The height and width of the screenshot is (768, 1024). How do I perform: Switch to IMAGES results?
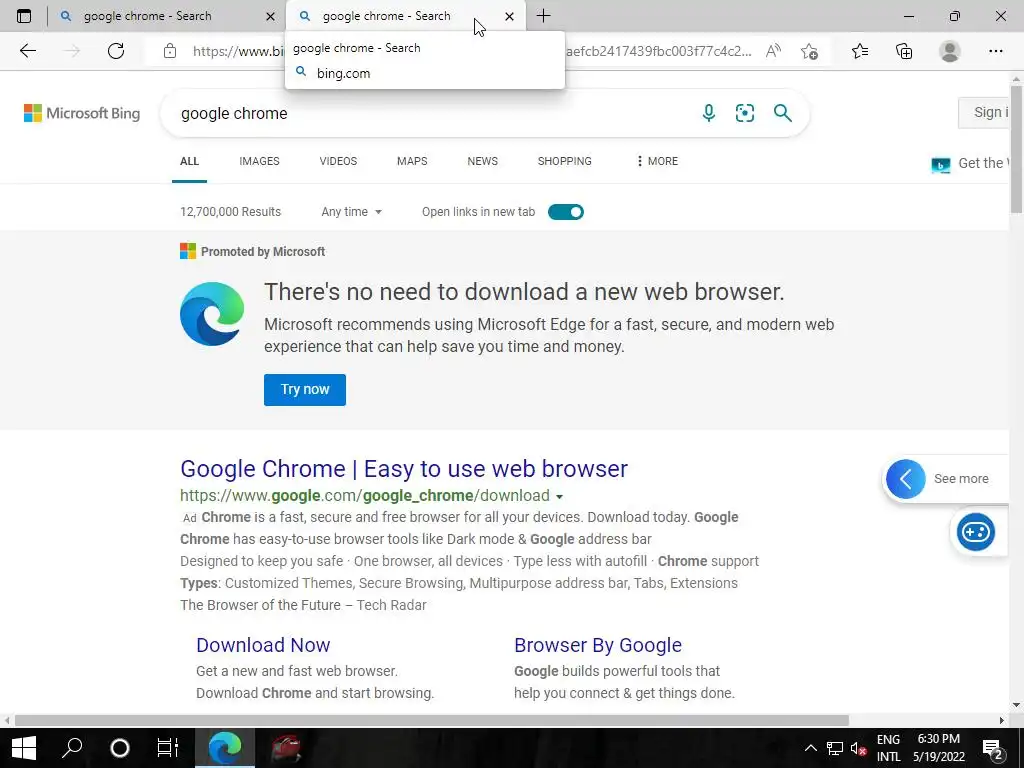(259, 161)
